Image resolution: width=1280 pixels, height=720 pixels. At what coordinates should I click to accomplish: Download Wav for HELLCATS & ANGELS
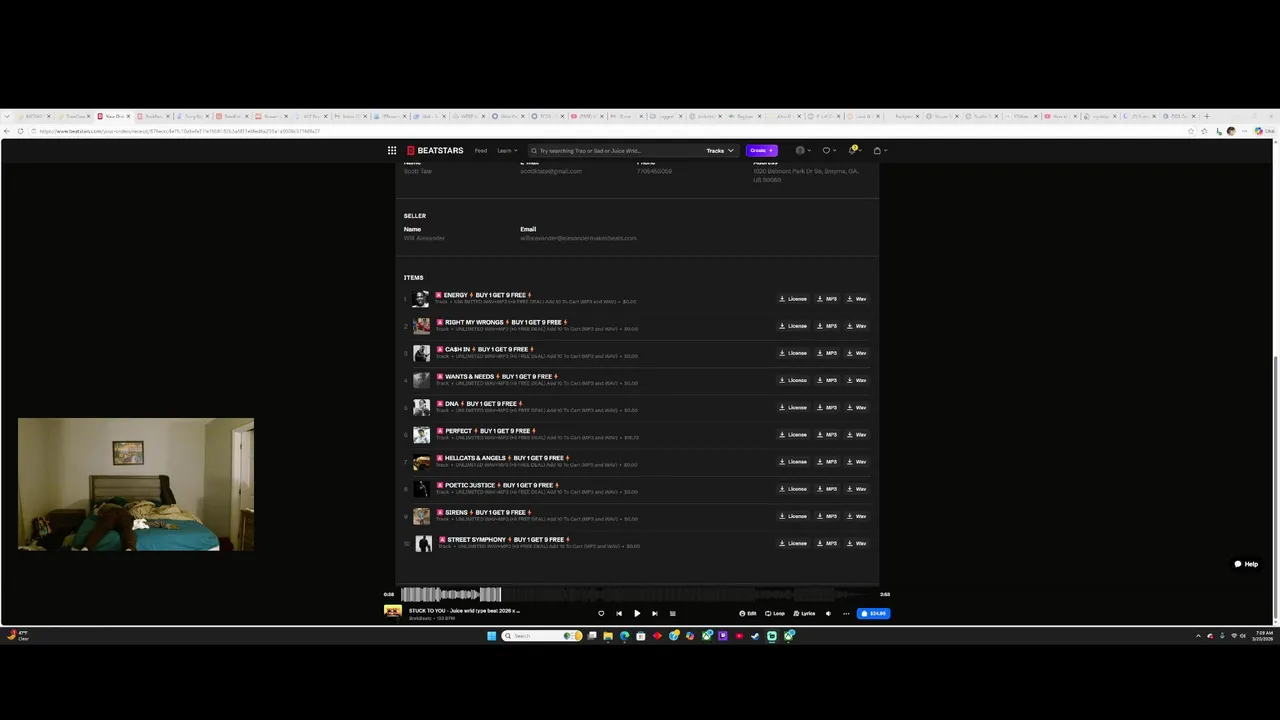click(x=857, y=461)
